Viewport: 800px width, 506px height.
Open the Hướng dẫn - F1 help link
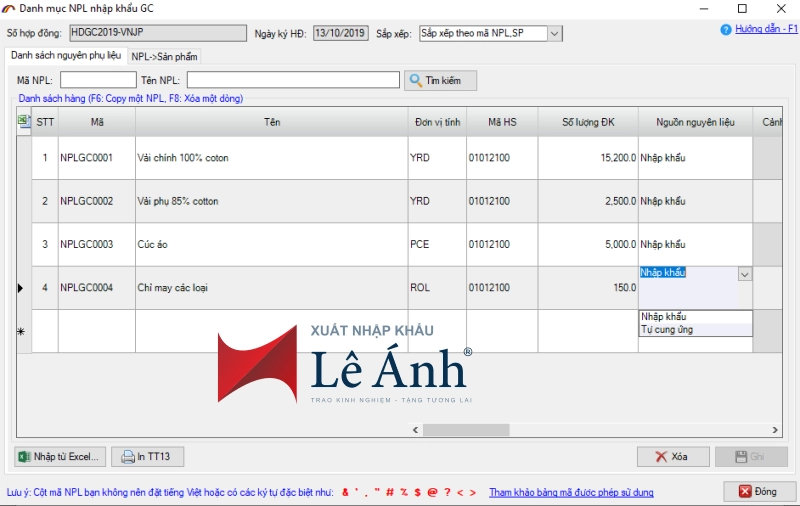(x=766, y=30)
